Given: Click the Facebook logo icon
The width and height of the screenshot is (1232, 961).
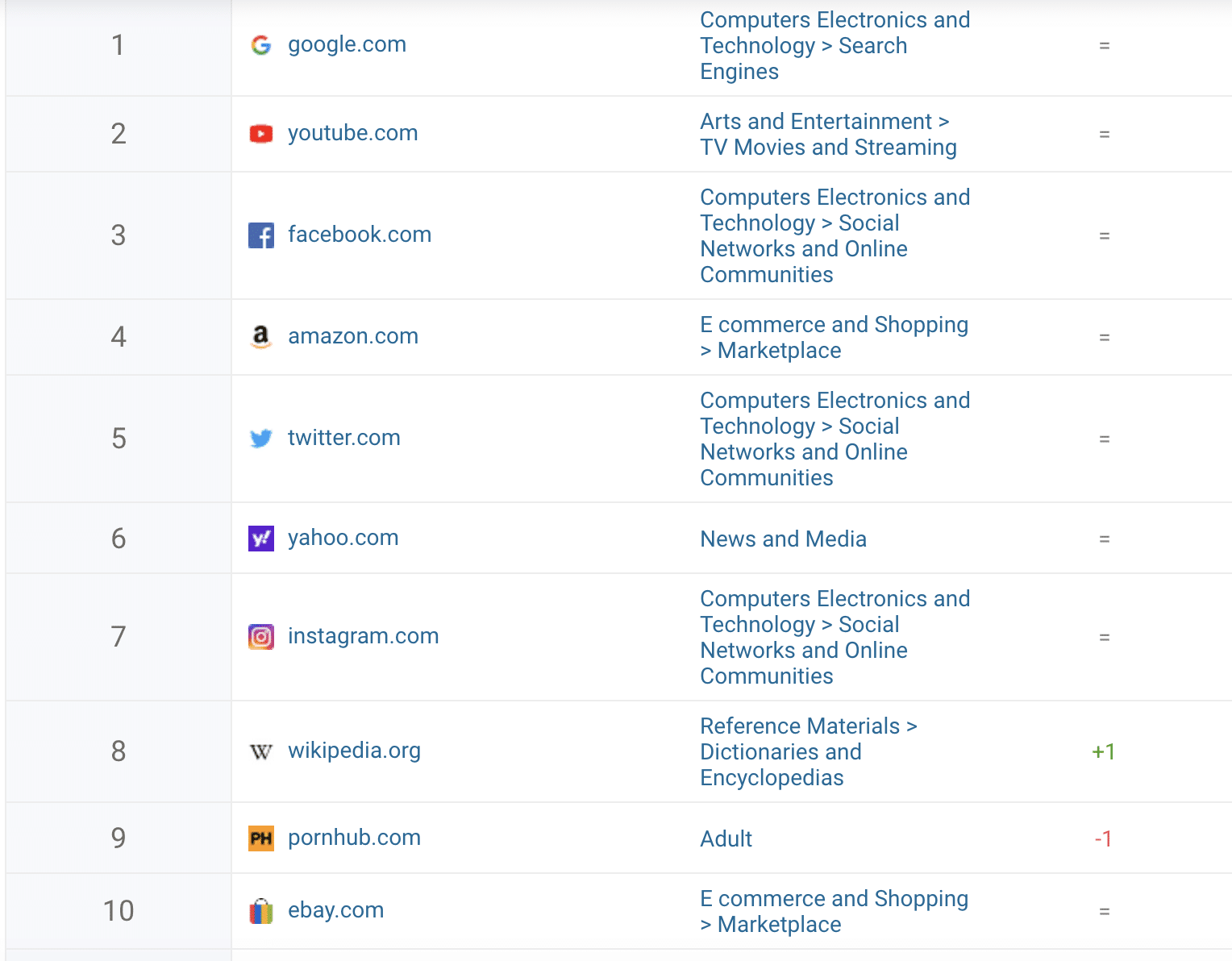Looking at the screenshot, I should (260, 235).
